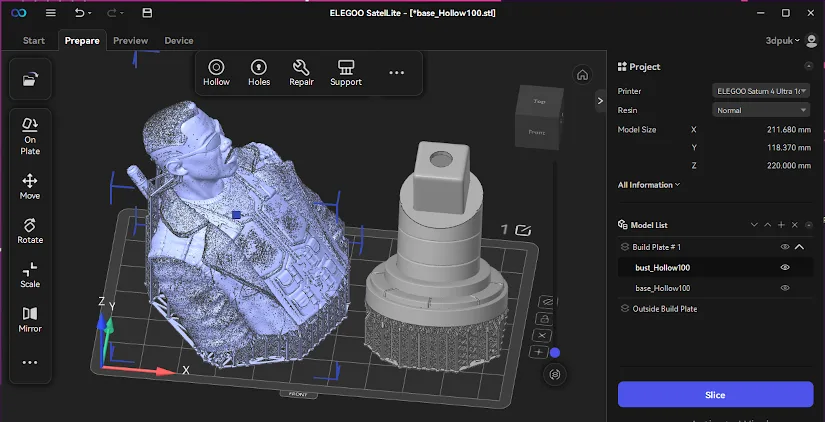Click the hide-plate icon beside build plate
The height and width of the screenshot is (422, 825).
click(546, 302)
